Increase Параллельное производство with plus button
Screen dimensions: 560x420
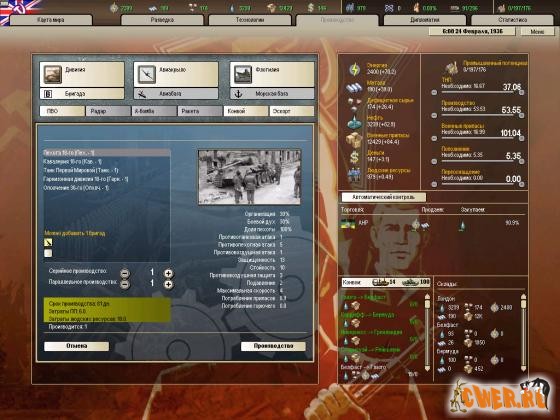coord(169,284)
